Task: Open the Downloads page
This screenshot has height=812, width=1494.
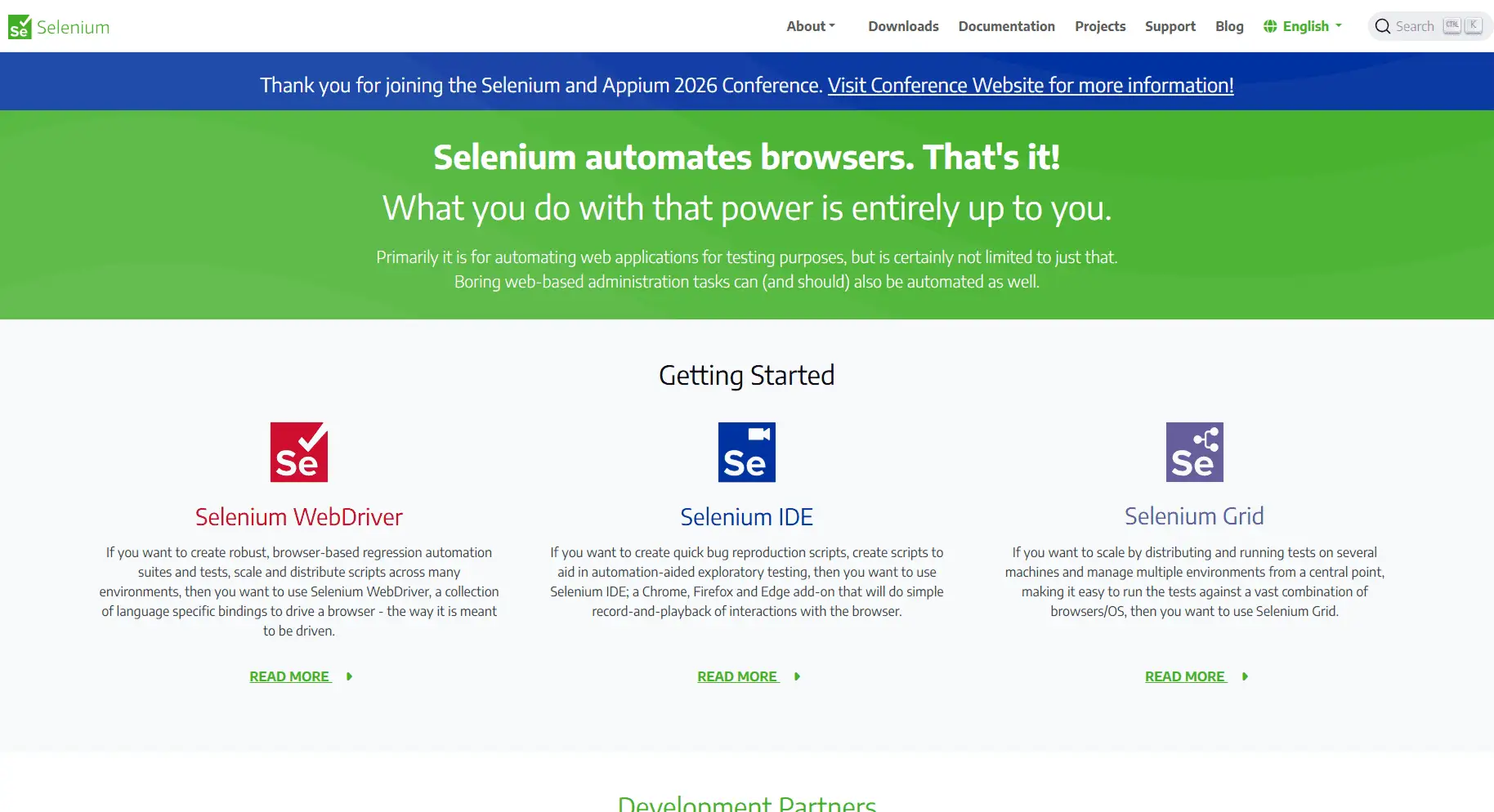Action: pos(903,26)
